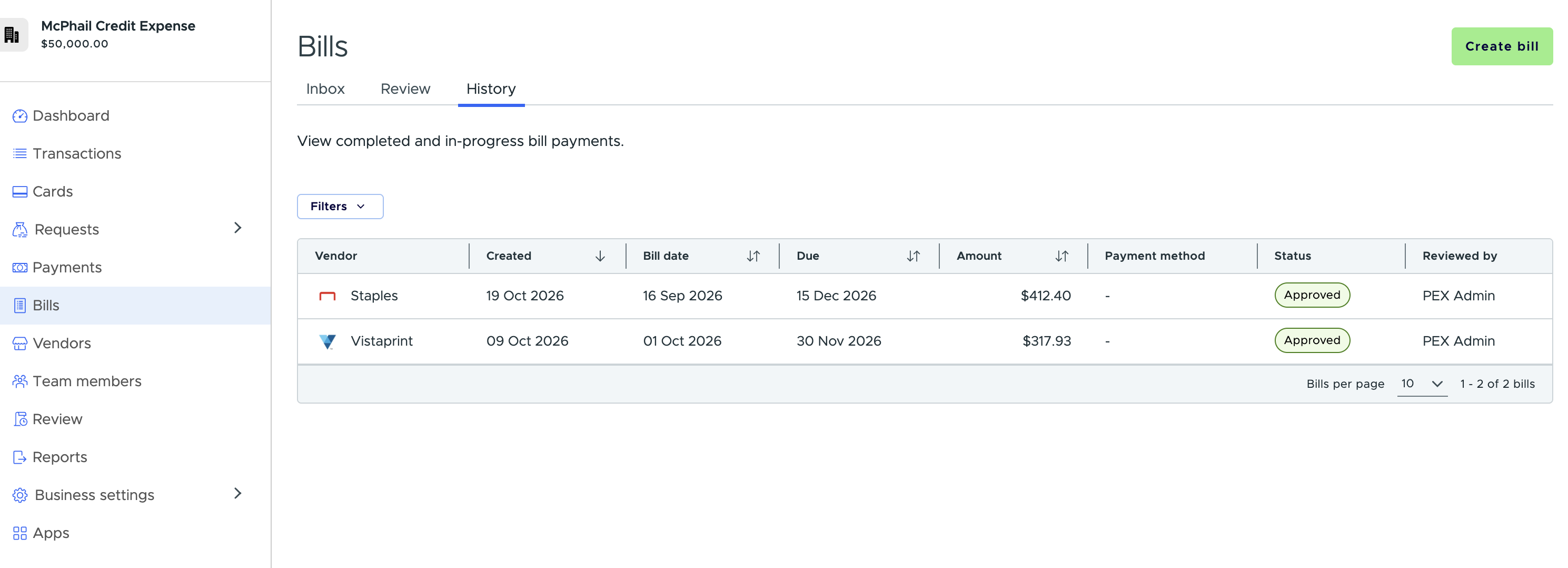The image size is (1568, 568).
Task: Click the Staples vendor logo
Action: click(x=328, y=296)
